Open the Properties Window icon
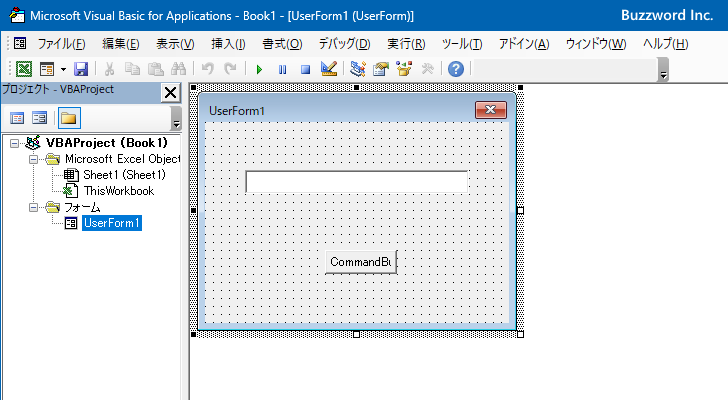Image resolution: width=728 pixels, height=400 pixels. [381, 69]
